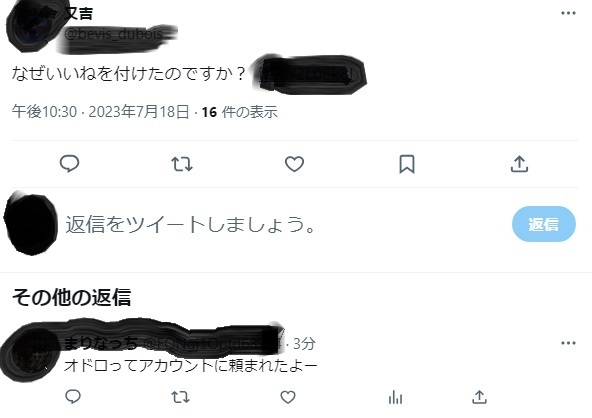The image size is (592, 418).
Task: Like the まりなっち reply
Action: coord(288,397)
